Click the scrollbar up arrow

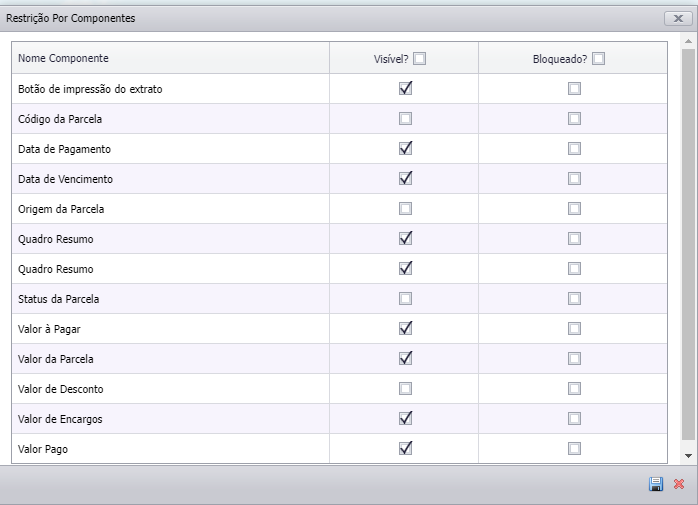tap(688, 41)
